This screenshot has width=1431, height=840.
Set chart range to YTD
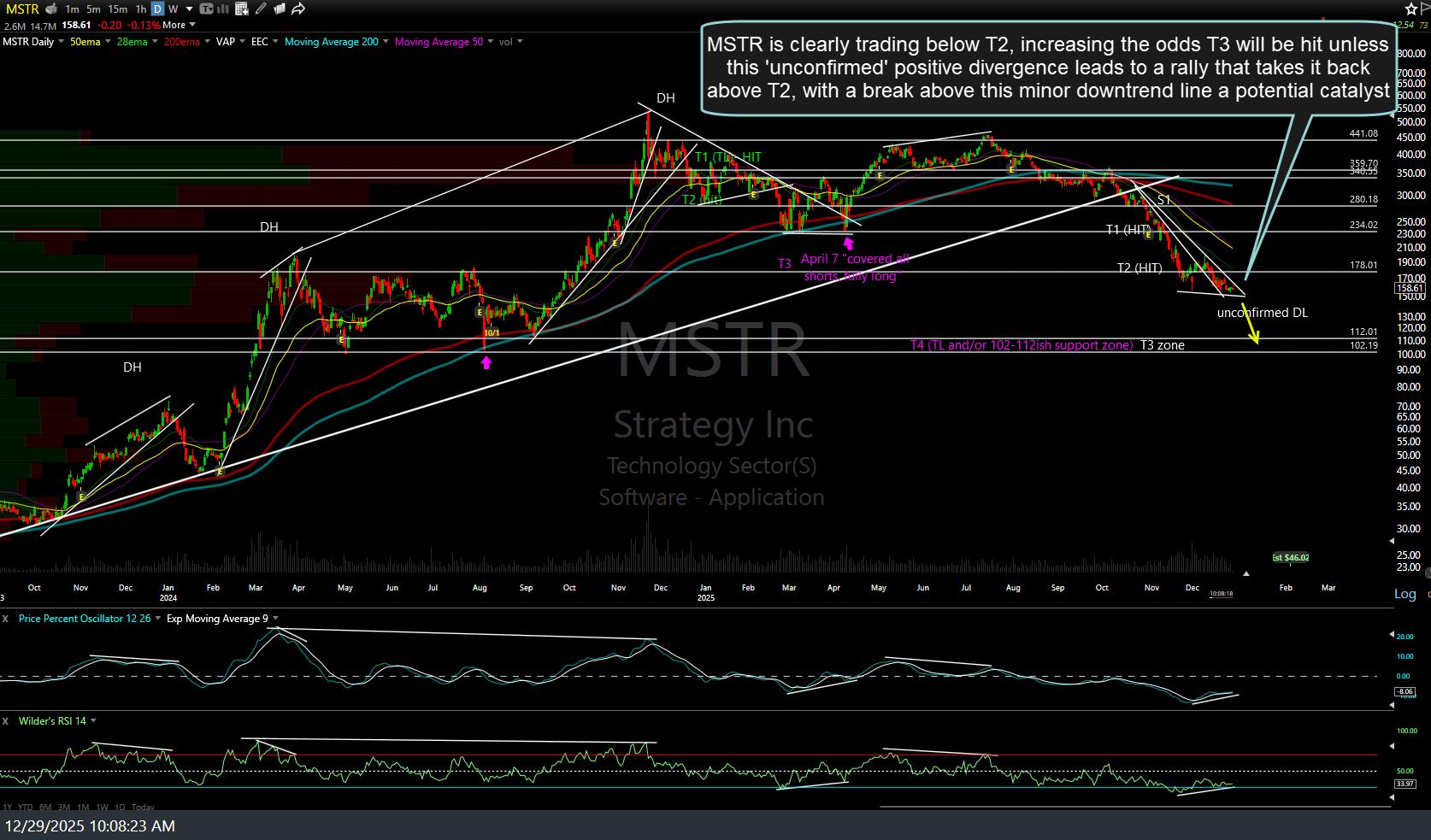pos(26,808)
